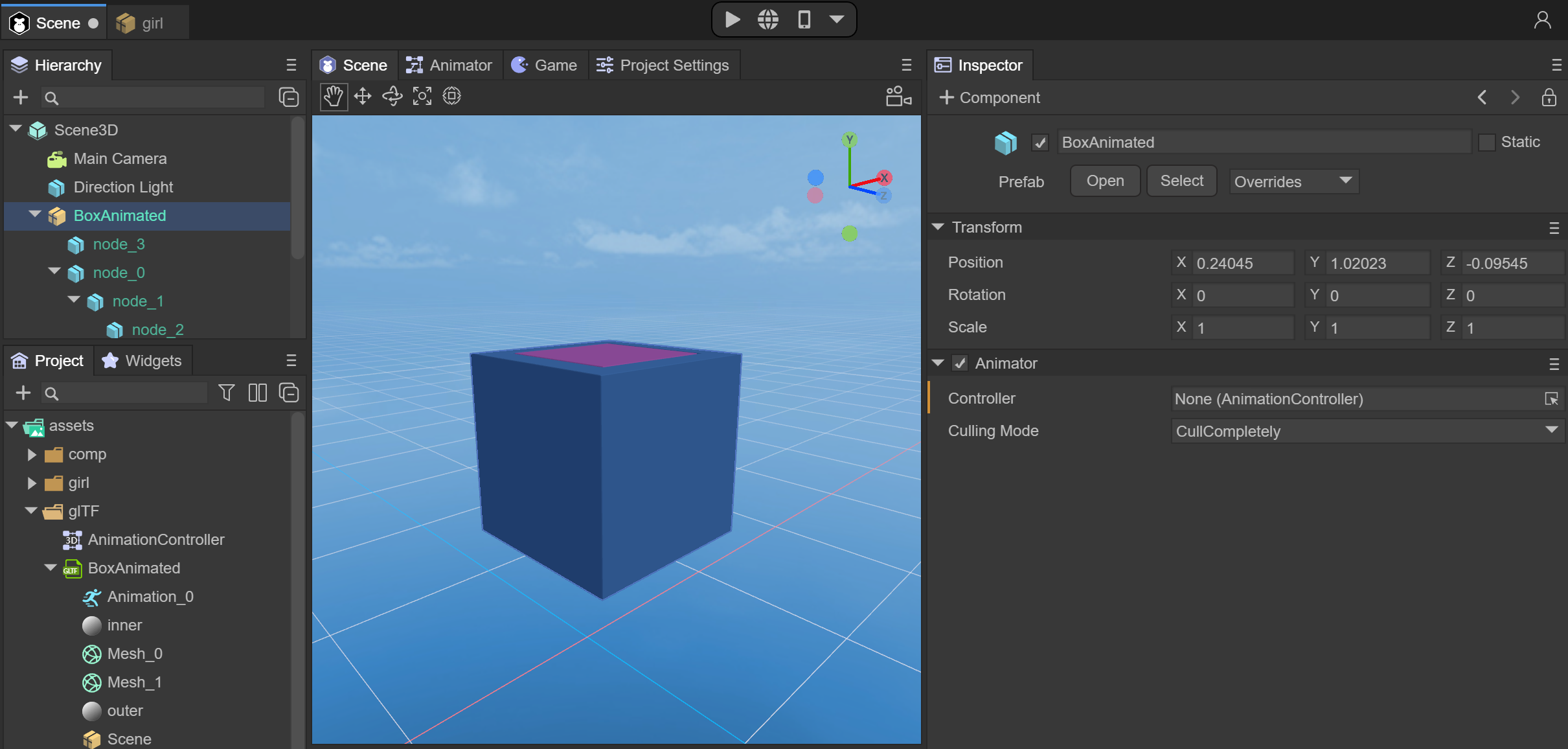Switch to the Game tab
The width and height of the screenshot is (1568, 749).
tap(554, 64)
